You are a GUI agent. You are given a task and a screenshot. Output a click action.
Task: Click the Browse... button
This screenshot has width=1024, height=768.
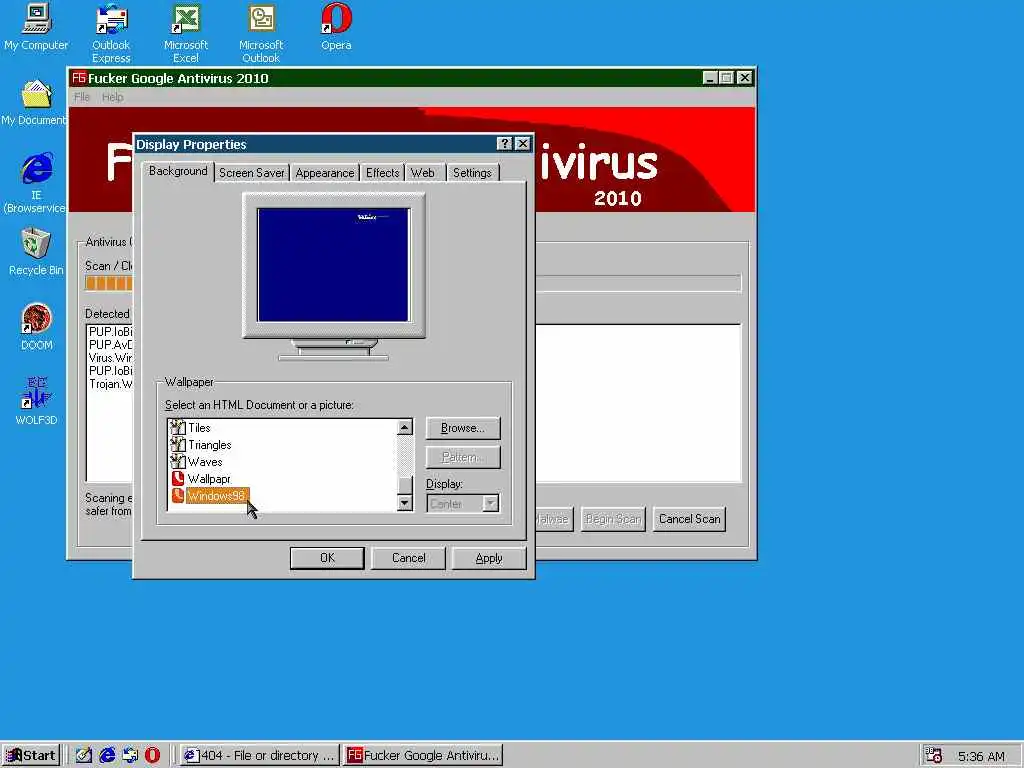tap(463, 428)
